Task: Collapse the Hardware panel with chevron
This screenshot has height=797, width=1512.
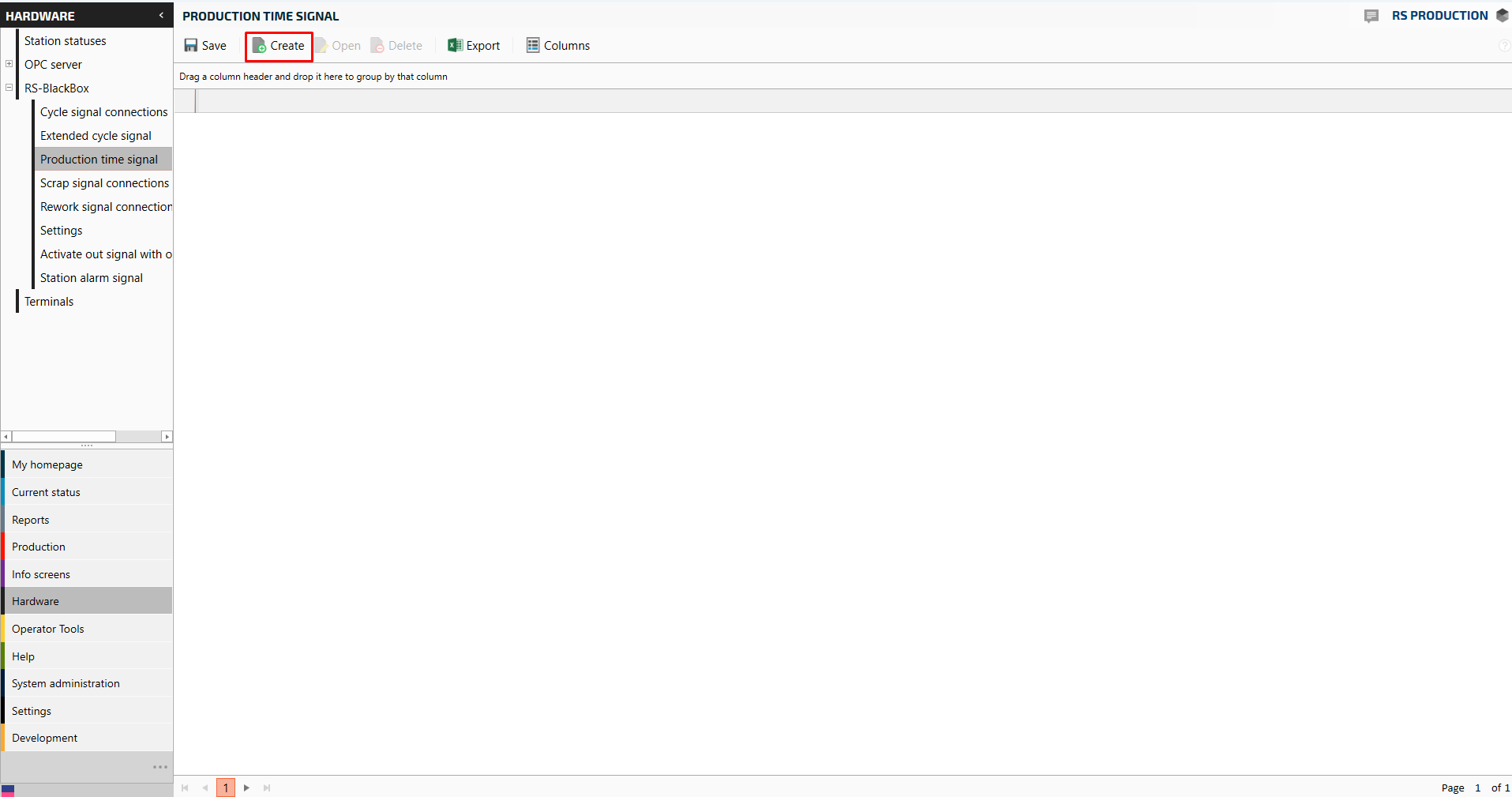Action: 161,15
